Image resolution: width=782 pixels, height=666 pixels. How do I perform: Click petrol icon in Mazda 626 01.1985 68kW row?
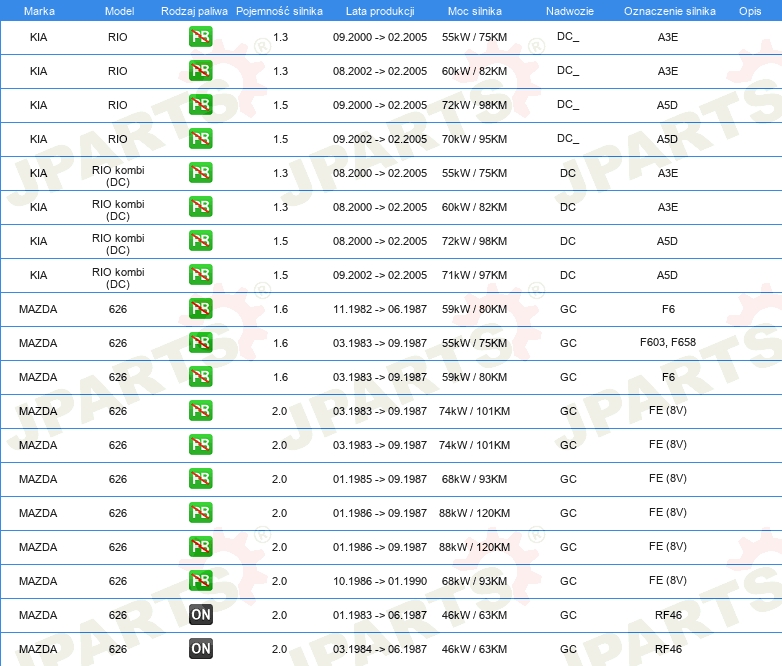(200, 478)
